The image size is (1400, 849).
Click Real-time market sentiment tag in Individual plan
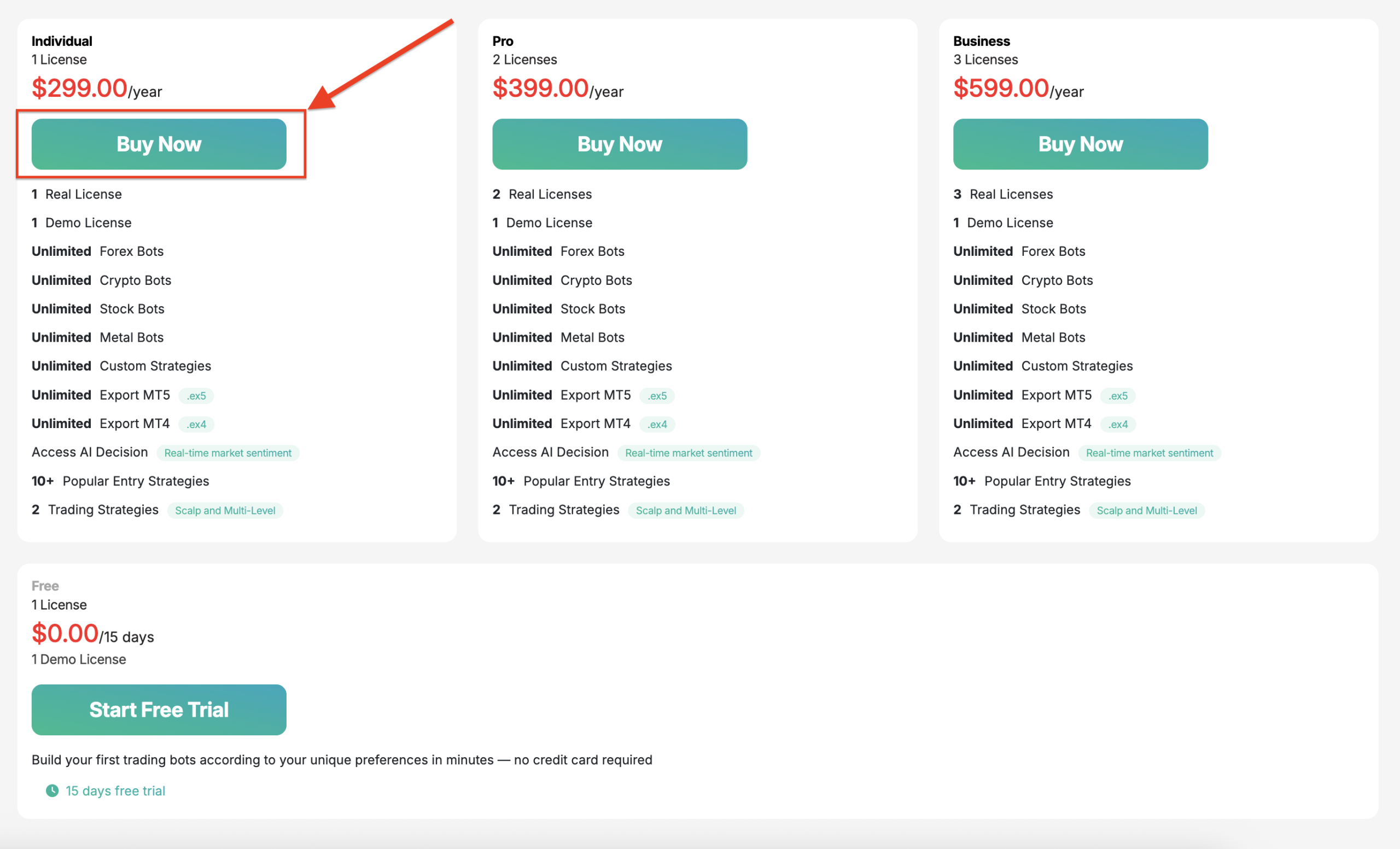pyautogui.click(x=228, y=453)
